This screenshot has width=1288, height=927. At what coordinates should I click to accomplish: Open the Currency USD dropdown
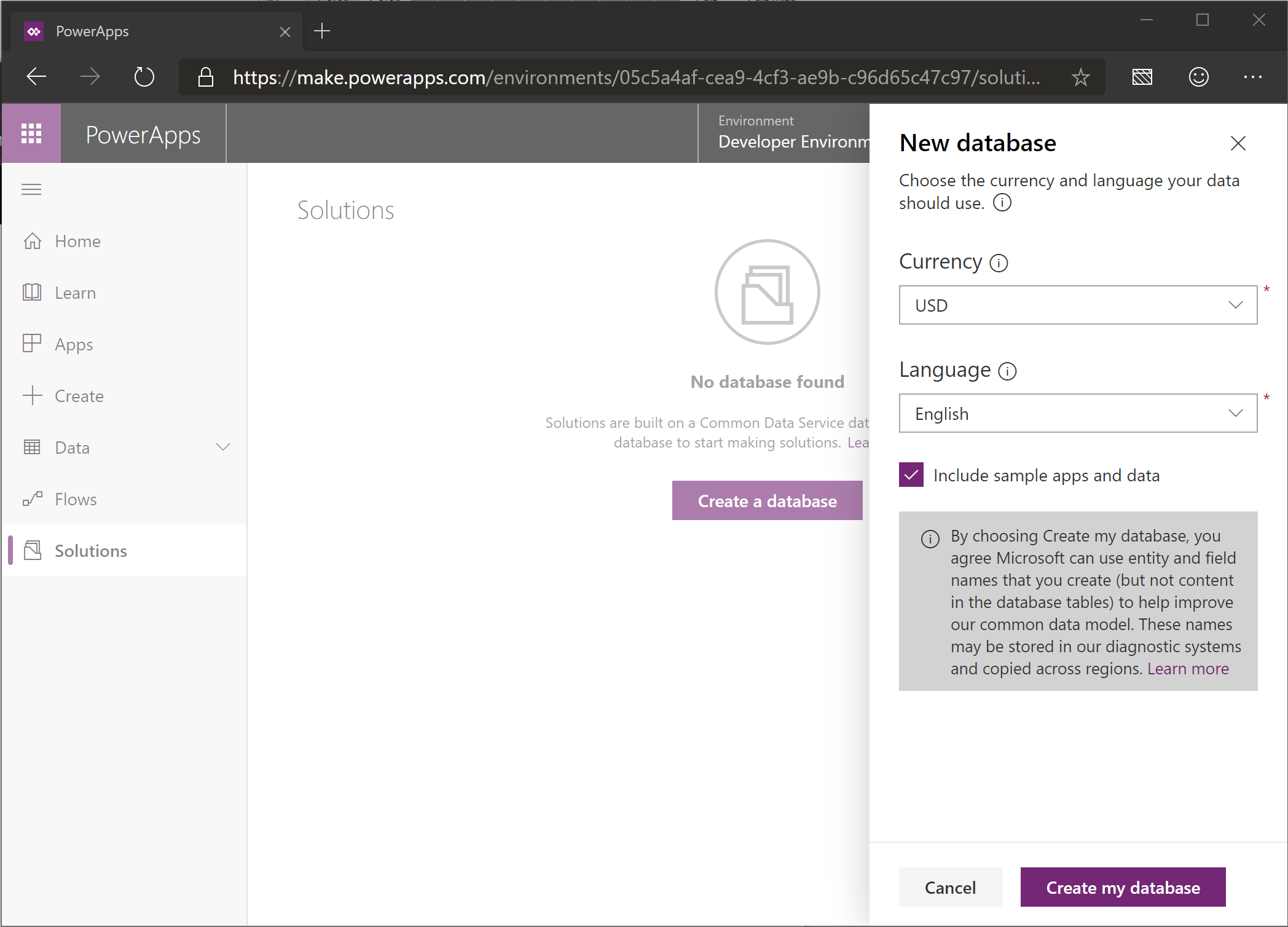coord(1078,305)
